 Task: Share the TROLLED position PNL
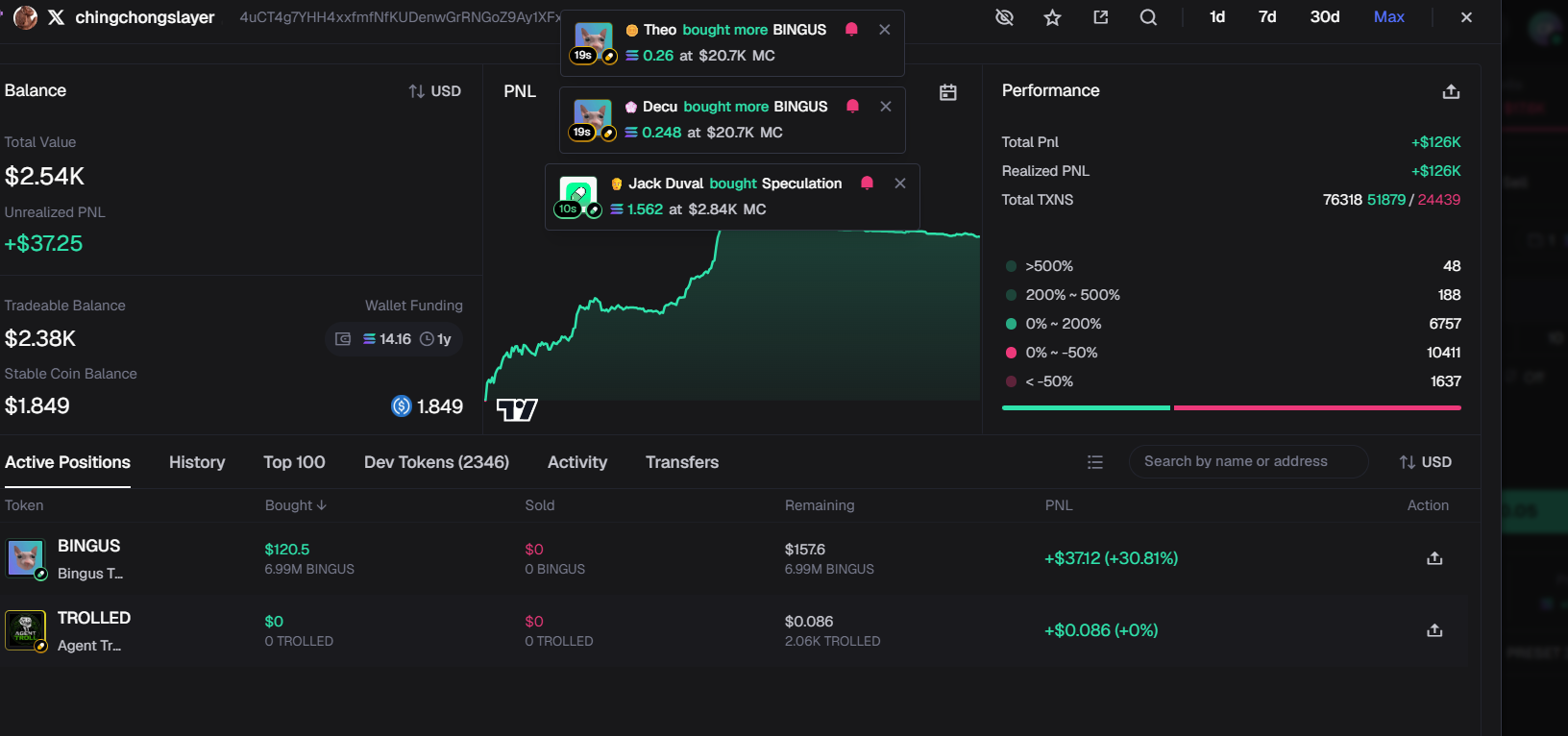1434,630
